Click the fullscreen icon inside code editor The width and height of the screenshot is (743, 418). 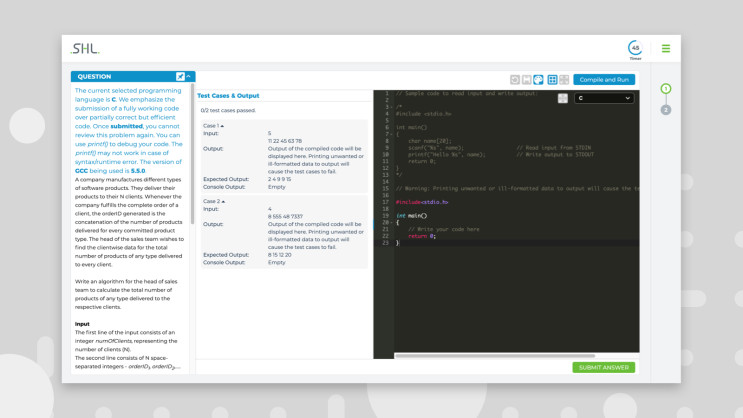tap(562, 98)
